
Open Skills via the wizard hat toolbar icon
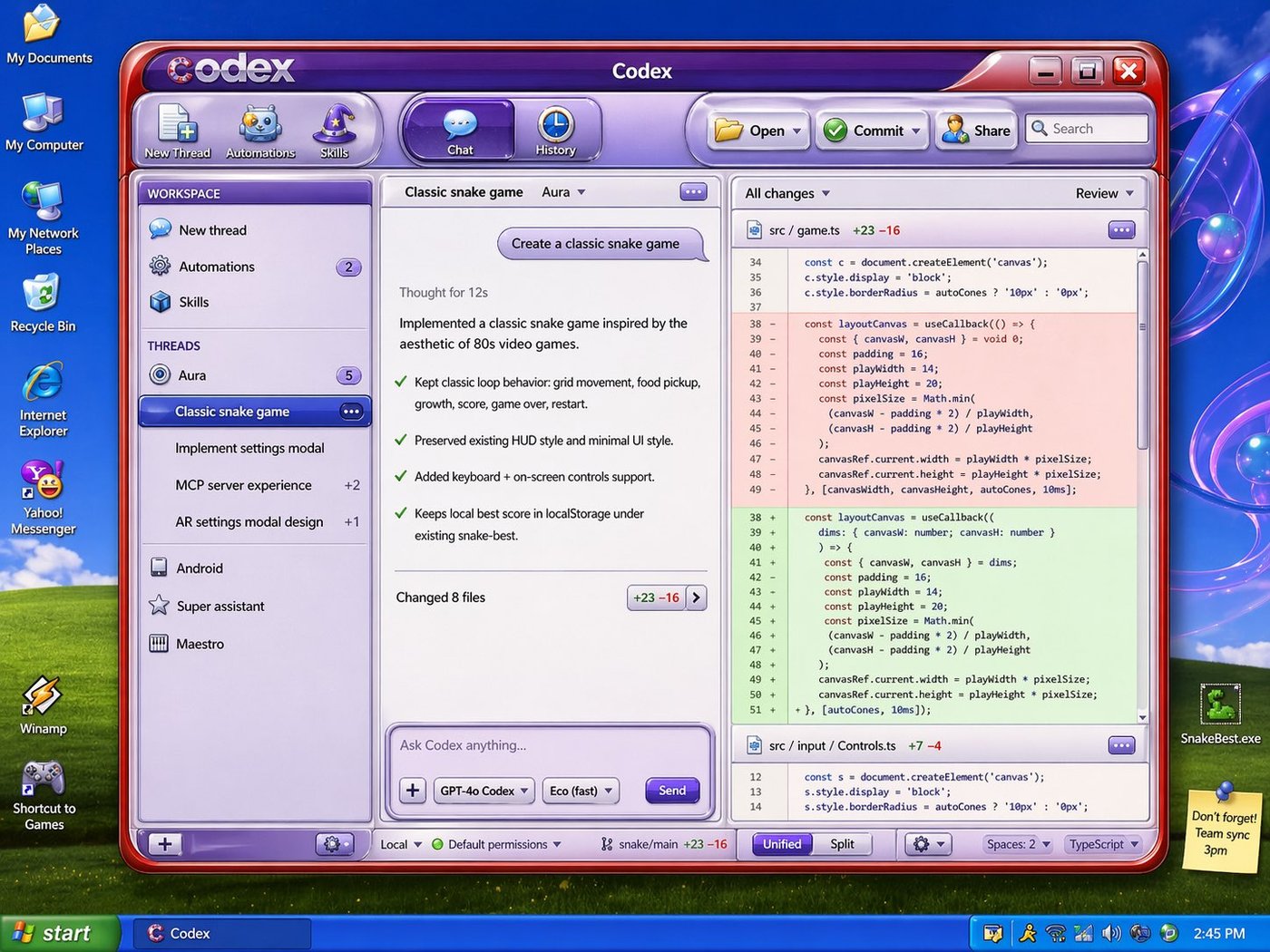pyautogui.click(x=335, y=131)
